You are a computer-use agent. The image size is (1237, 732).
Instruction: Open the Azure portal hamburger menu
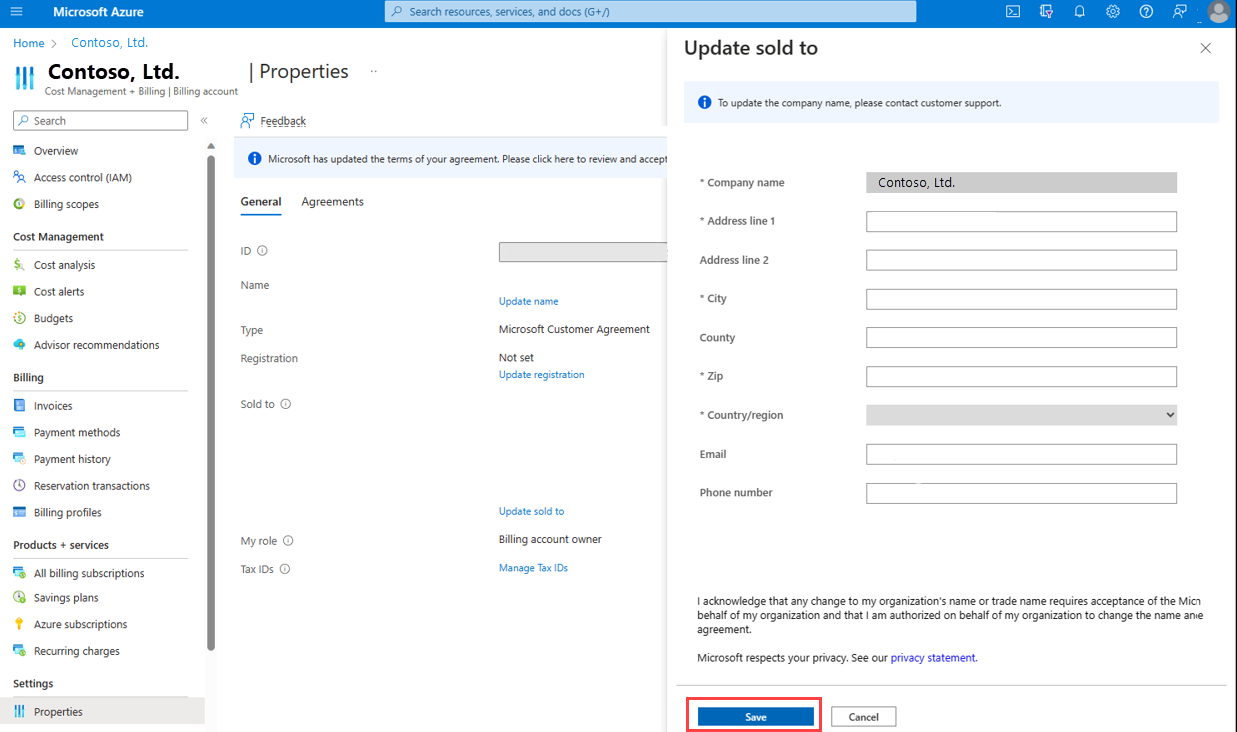(16, 12)
